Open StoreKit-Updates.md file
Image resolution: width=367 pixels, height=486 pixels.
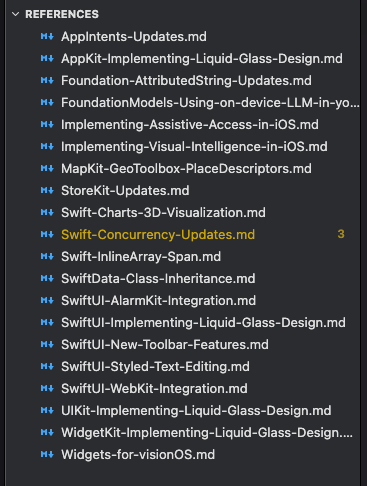[125, 191]
